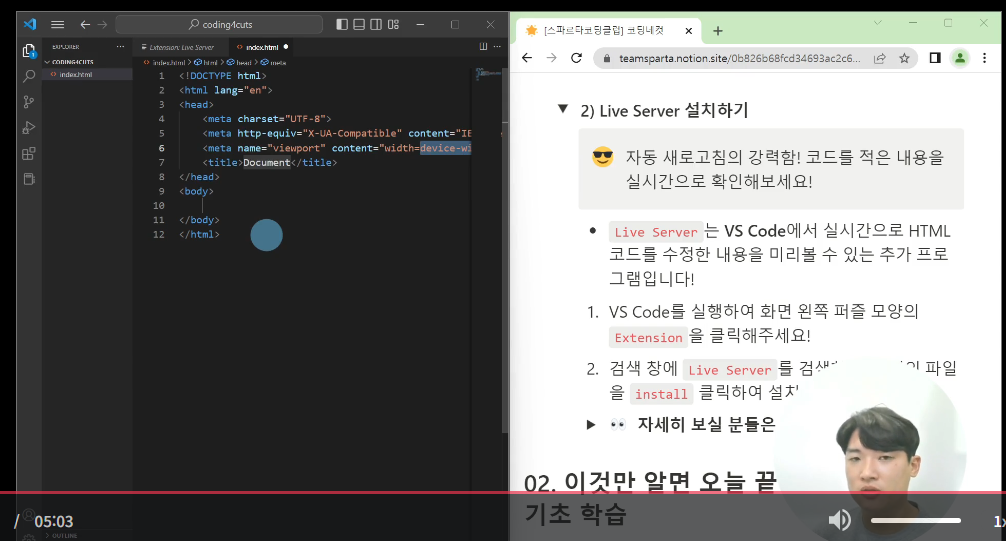Open the VS Code hamburger menu
The image size is (1006, 541).
click(x=57, y=24)
